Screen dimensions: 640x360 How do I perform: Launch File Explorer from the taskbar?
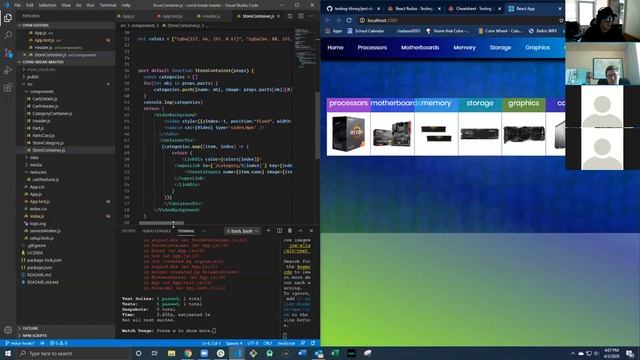[x=171, y=353]
